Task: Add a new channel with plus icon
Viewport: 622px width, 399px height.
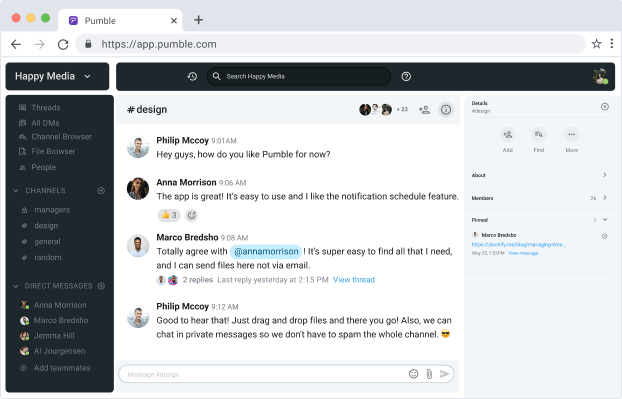Action: pyautogui.click(x=101, y=191)
